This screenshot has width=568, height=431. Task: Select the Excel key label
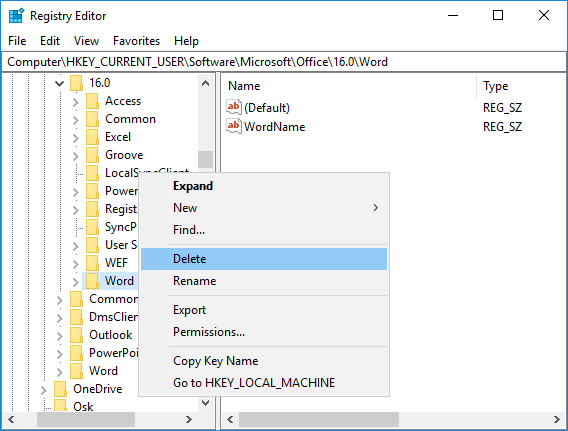(118, 137)
